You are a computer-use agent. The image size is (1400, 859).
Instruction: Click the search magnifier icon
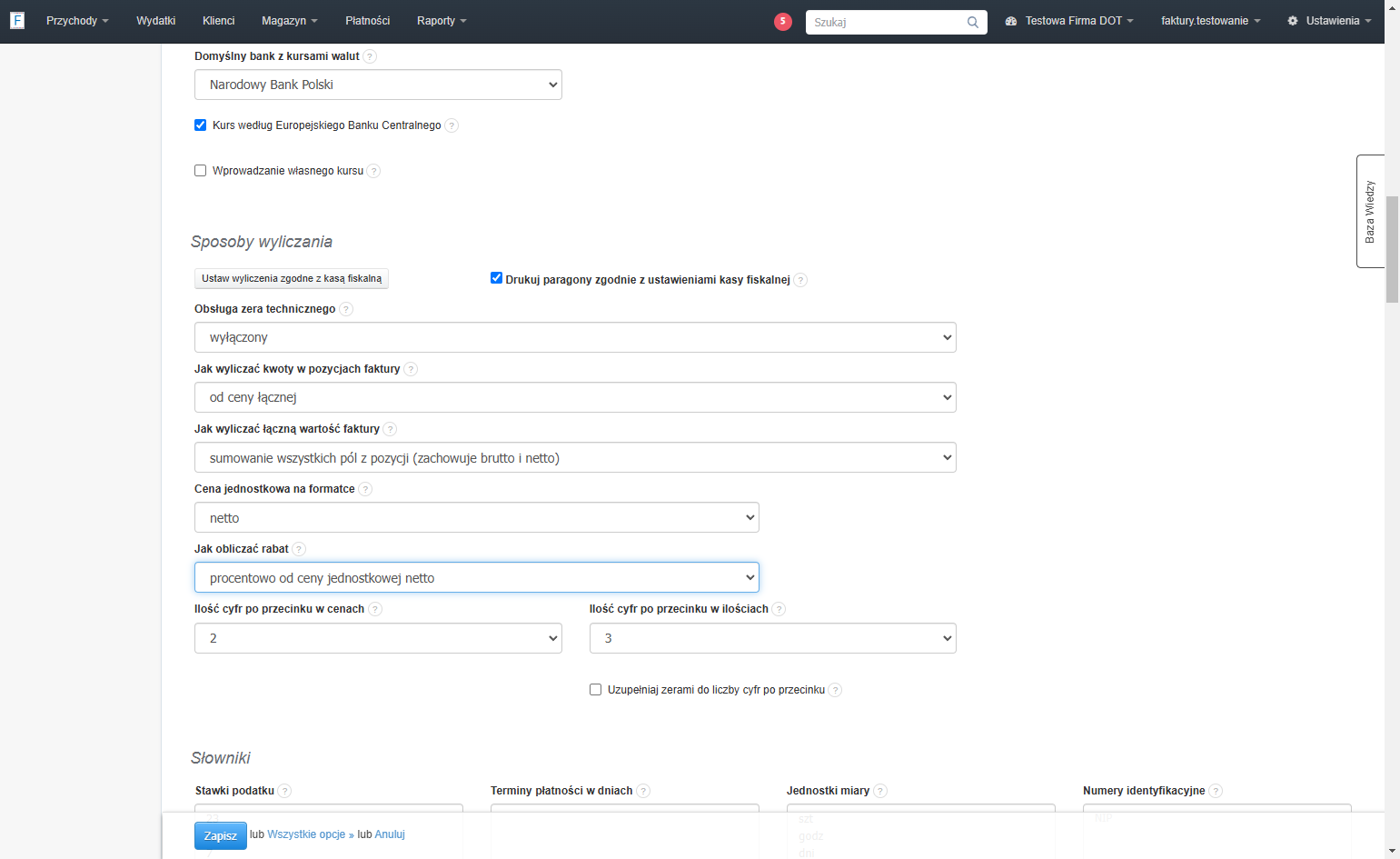(x=972, y=22)
